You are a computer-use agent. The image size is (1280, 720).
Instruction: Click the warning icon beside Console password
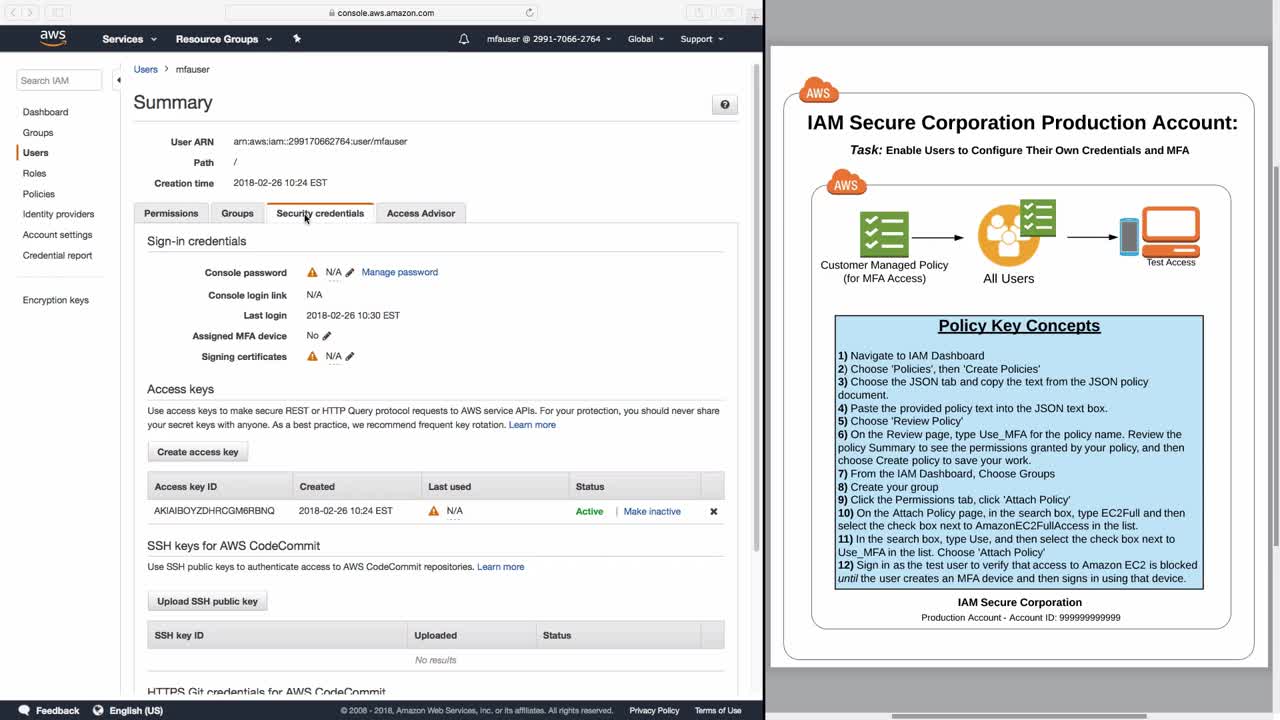[312, 272]
